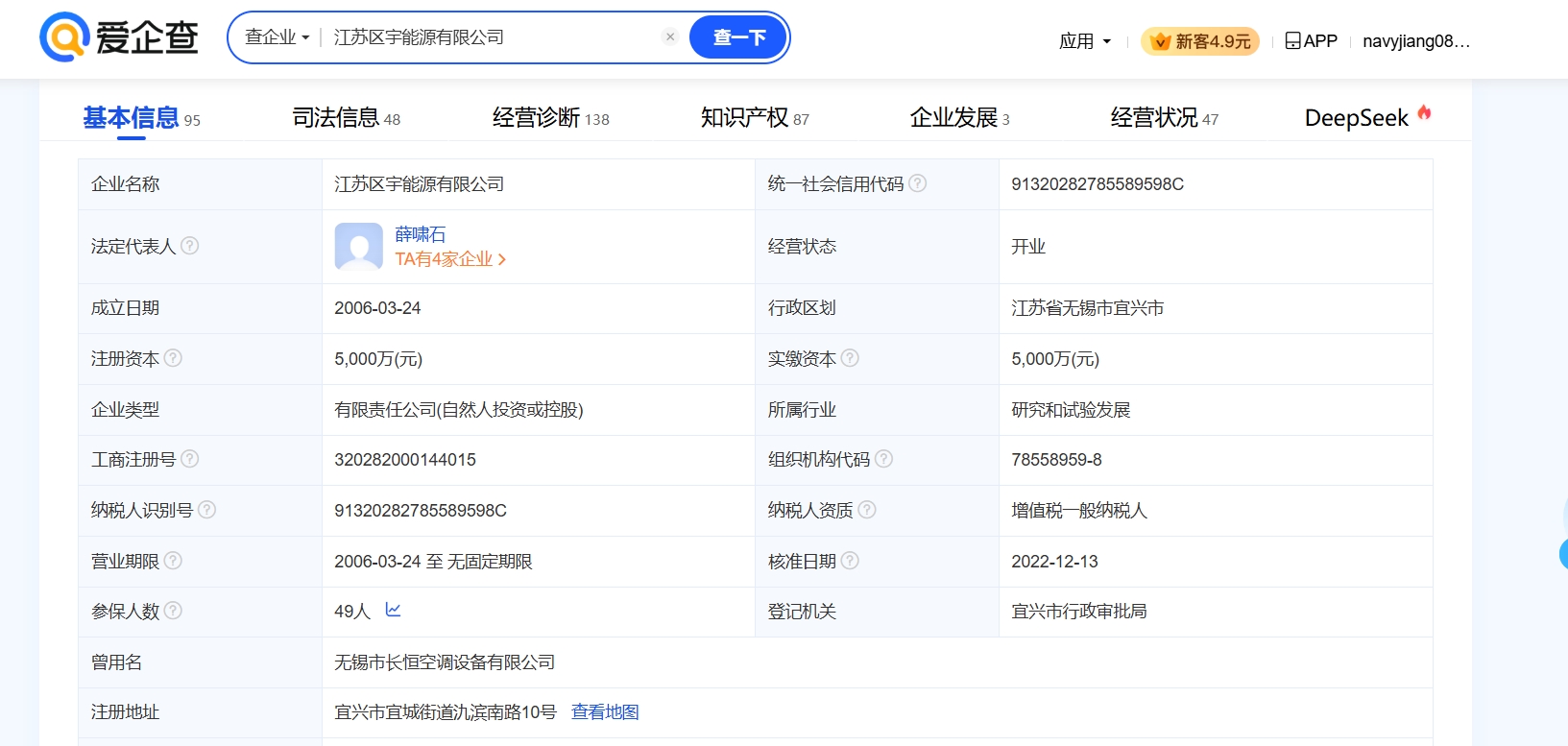
Task: Click help icon beside 统一社会信用代码
Action: [x=918, y=183]
